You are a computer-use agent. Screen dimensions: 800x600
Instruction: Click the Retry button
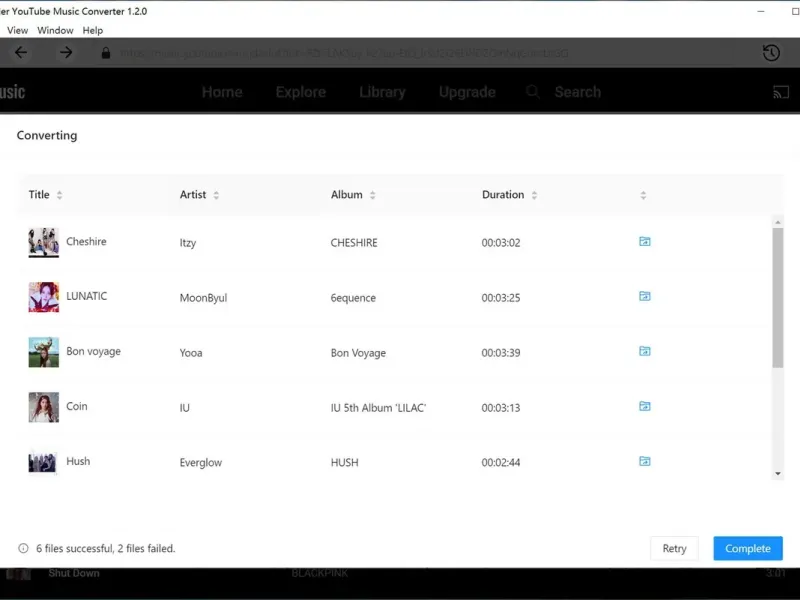point(674,548)
